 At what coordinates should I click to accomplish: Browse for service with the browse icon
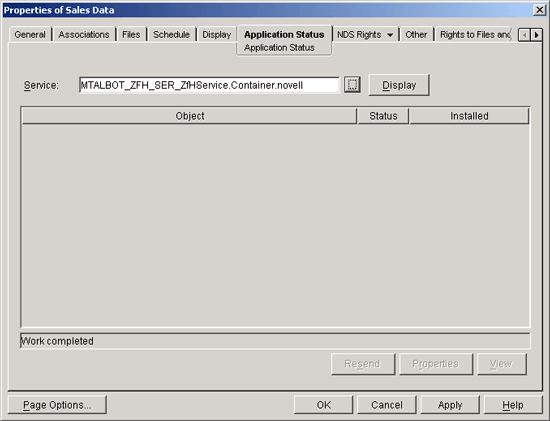[x=352, y=85]
